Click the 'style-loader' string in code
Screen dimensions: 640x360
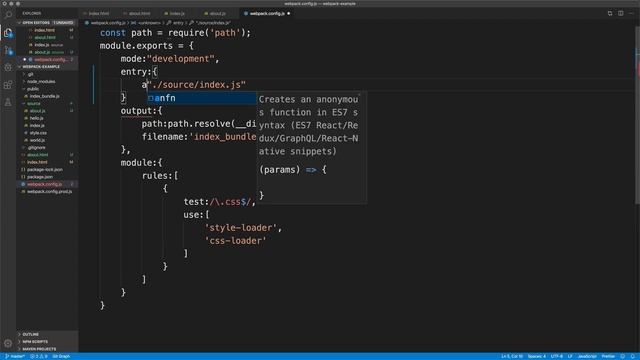click(x=240, y=228)
